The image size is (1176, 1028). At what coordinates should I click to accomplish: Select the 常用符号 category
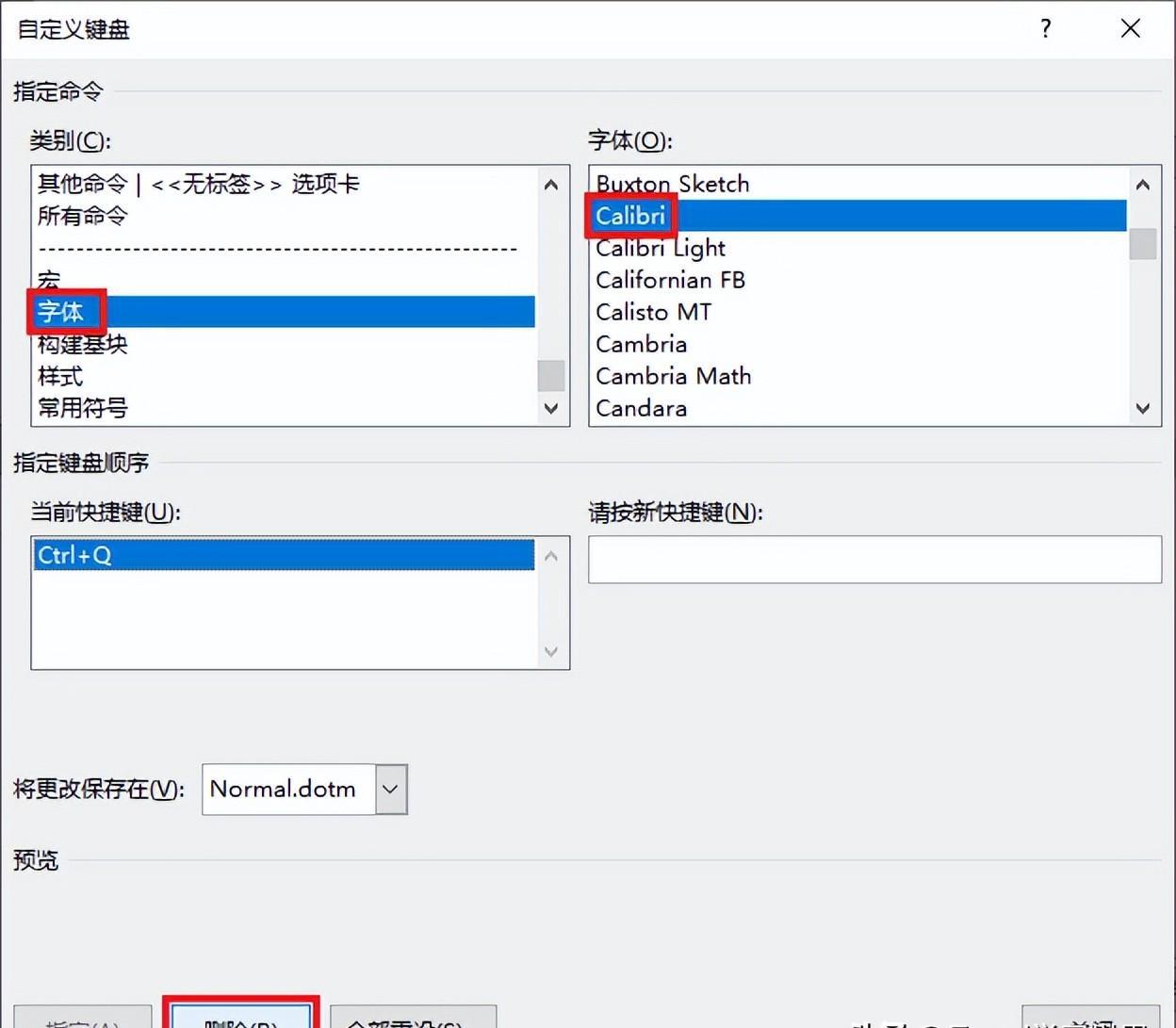(284, 408)
